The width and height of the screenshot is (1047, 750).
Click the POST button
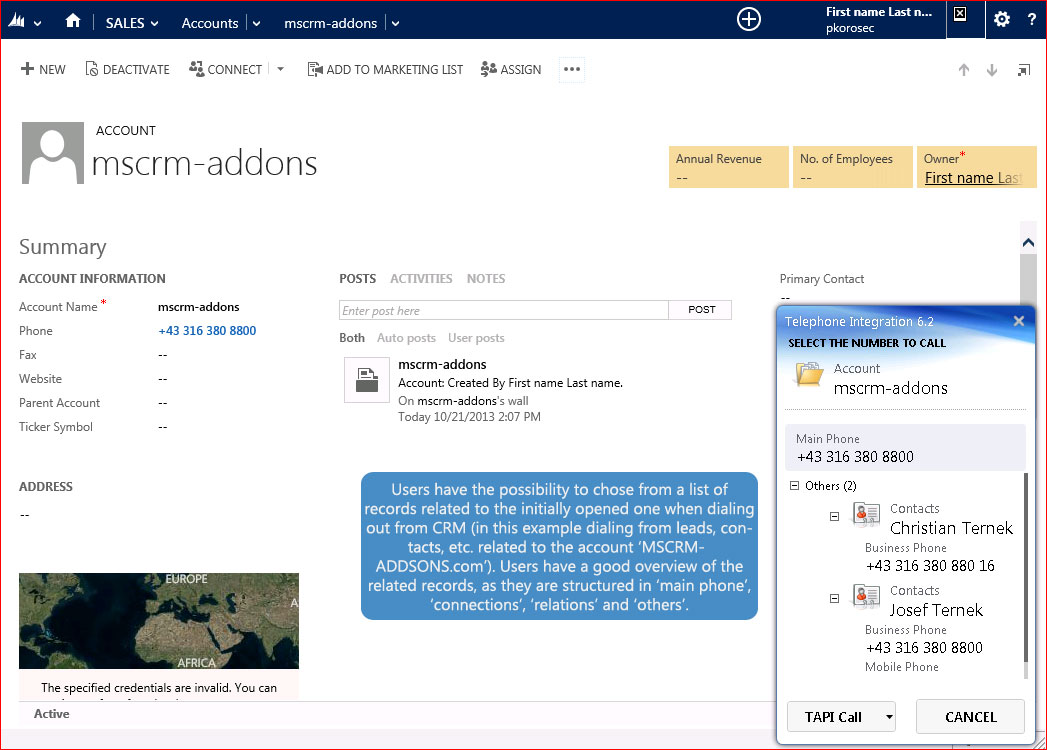(700, 310)
